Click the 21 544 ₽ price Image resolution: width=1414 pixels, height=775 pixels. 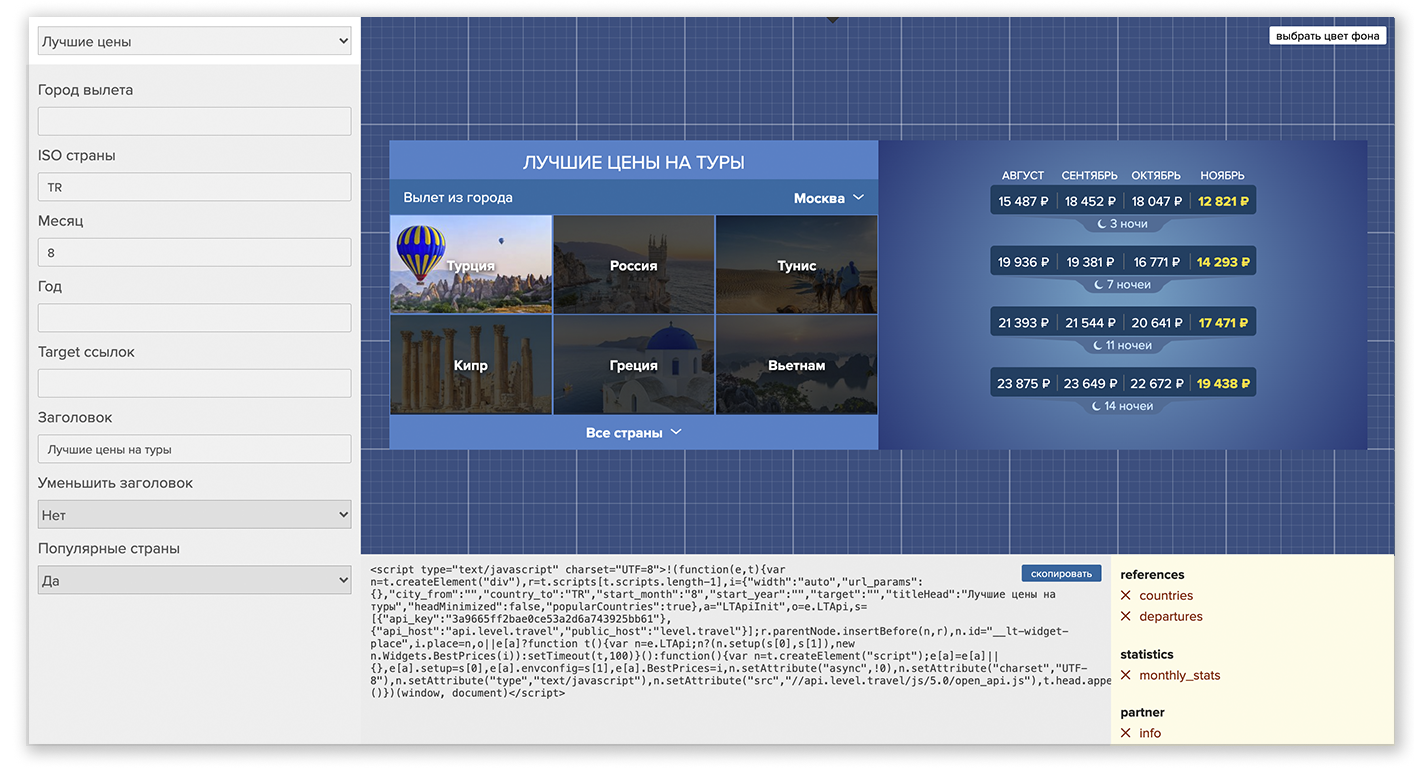[x=1090, y=323]
